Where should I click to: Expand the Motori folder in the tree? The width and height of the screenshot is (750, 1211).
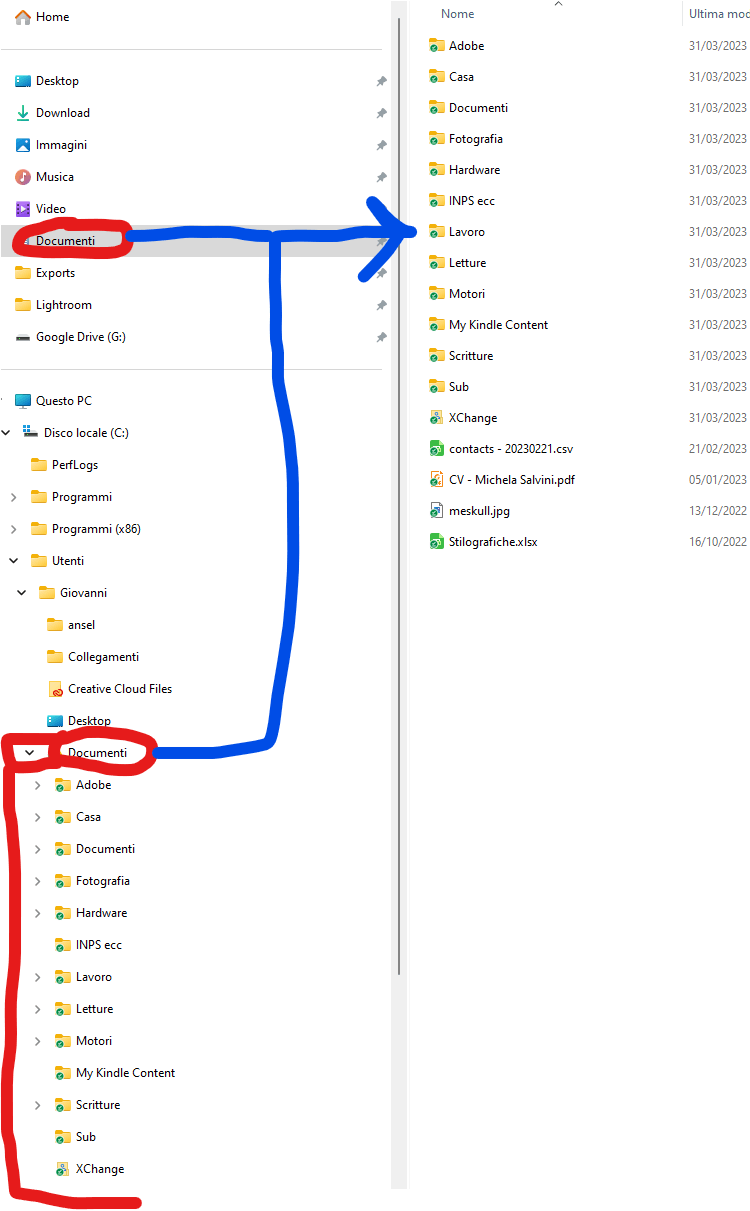(x=38, y=1041)
